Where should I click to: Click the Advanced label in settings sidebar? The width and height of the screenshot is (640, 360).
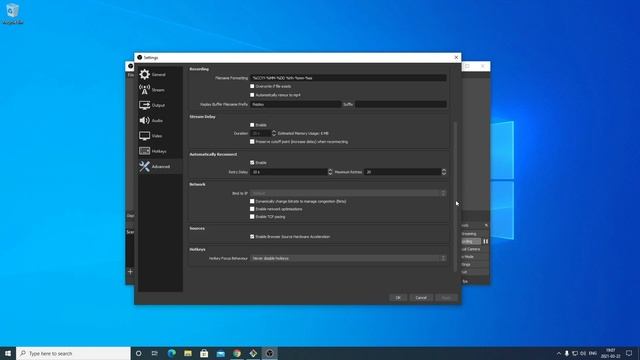click(x=161, y=167)
